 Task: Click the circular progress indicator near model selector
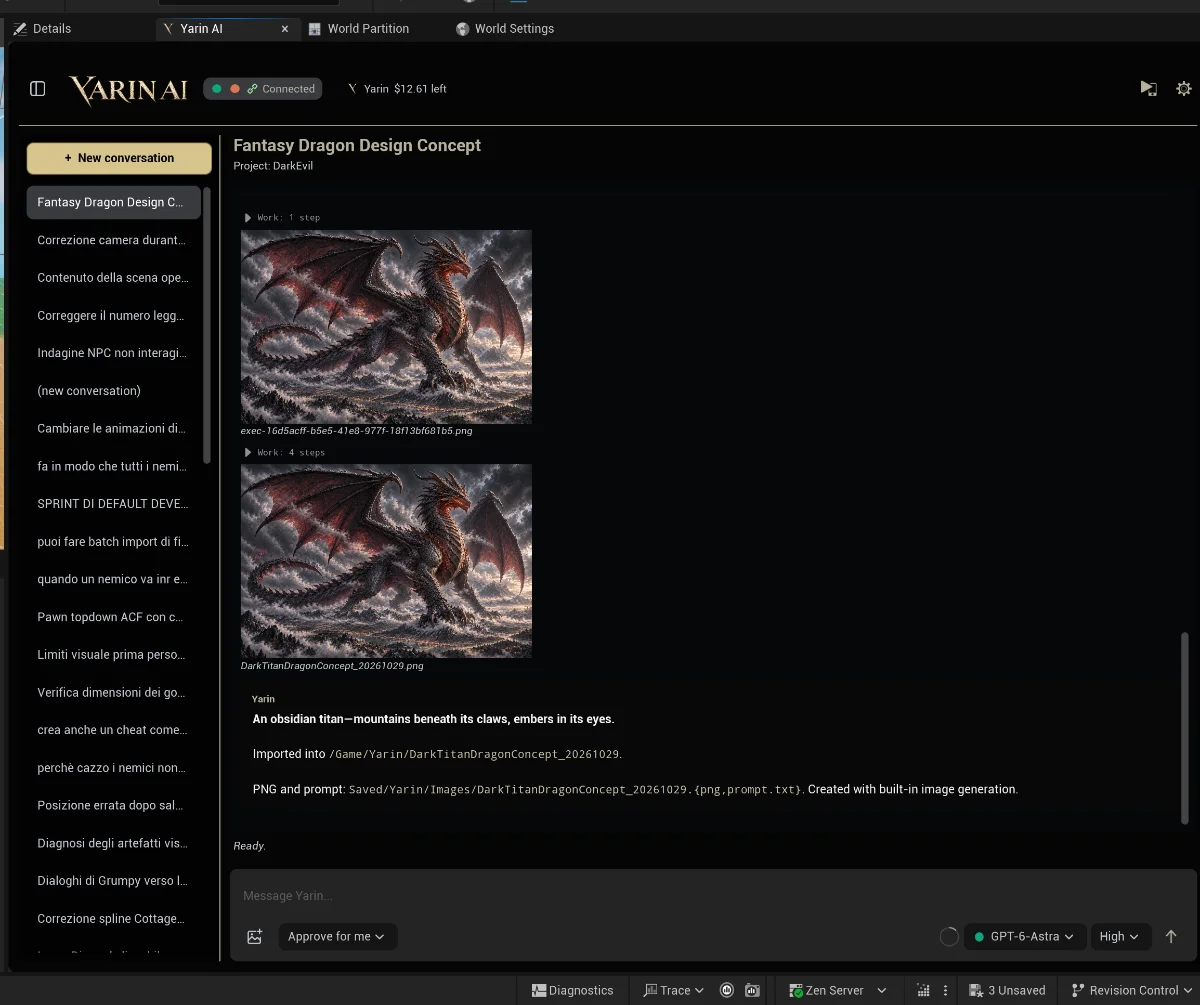click(949, 937)
